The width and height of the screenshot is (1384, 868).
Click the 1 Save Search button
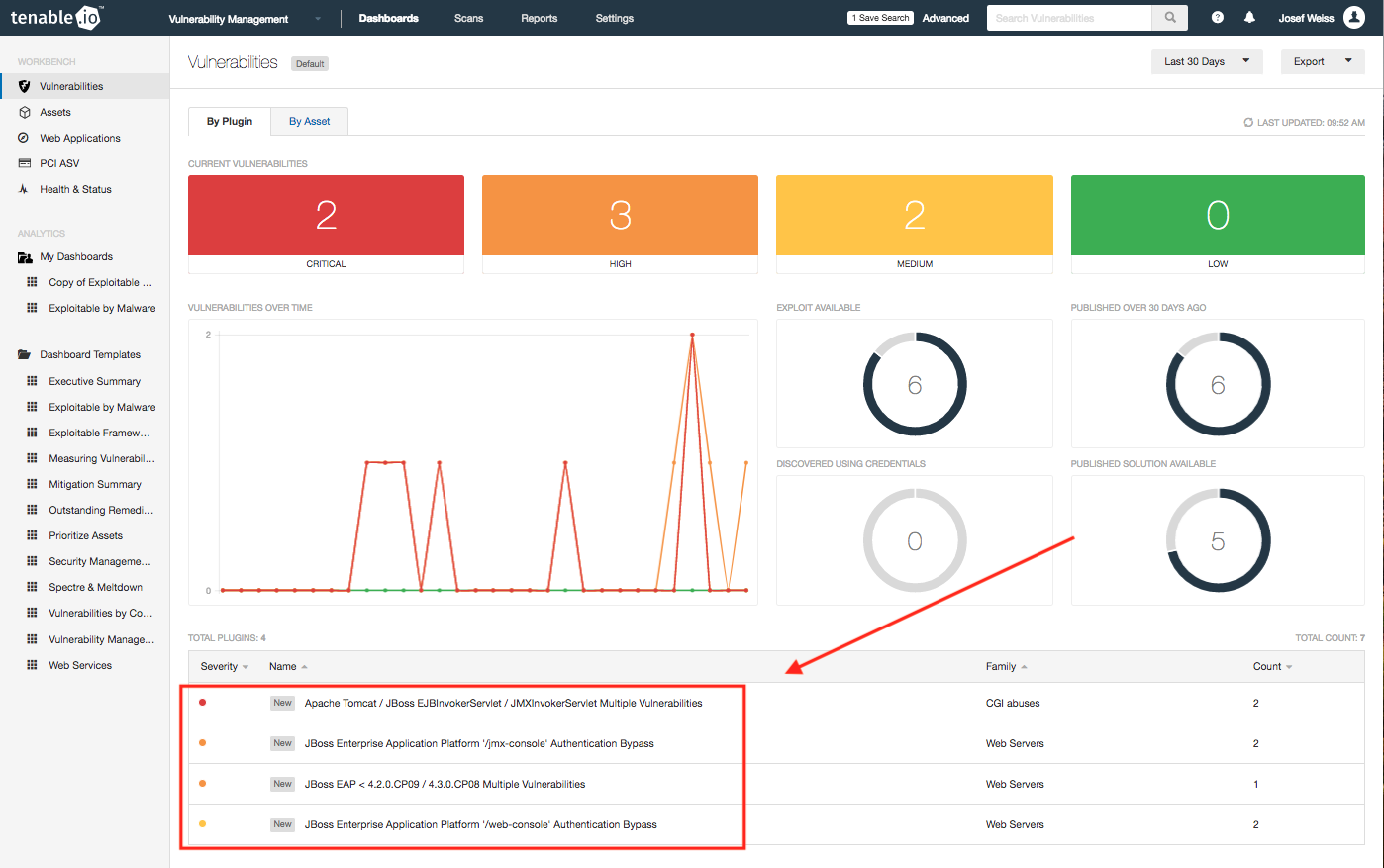coord(880,18)
